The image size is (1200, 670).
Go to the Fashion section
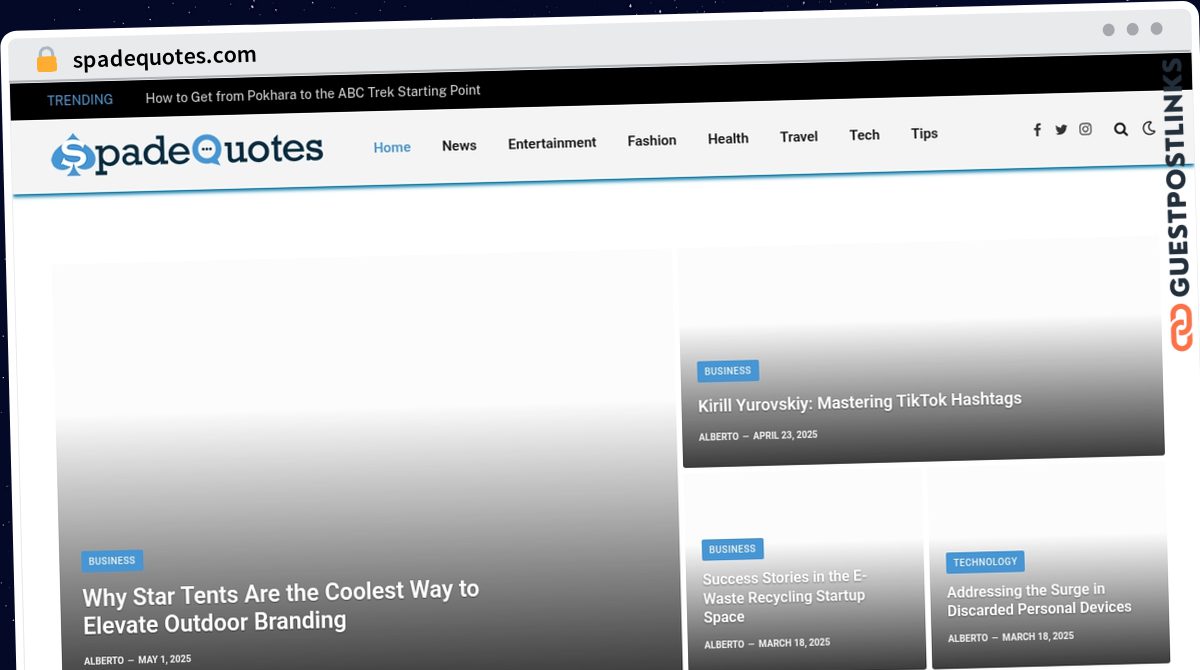tap(652, 141)
